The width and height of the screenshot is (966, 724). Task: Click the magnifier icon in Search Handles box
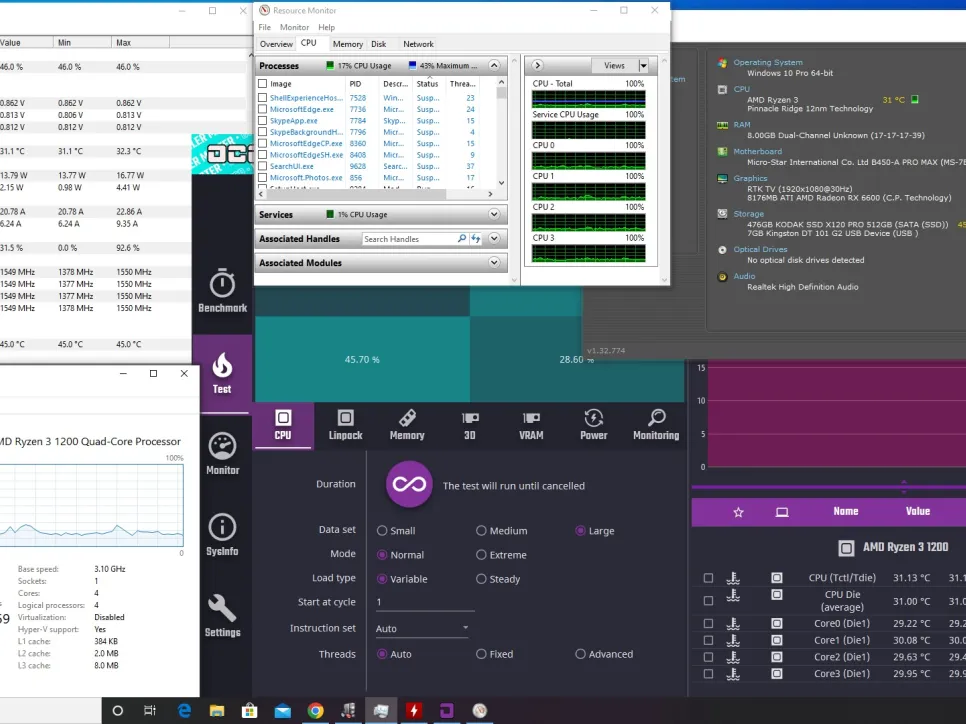pyautogui.click(x=462, y=238)
